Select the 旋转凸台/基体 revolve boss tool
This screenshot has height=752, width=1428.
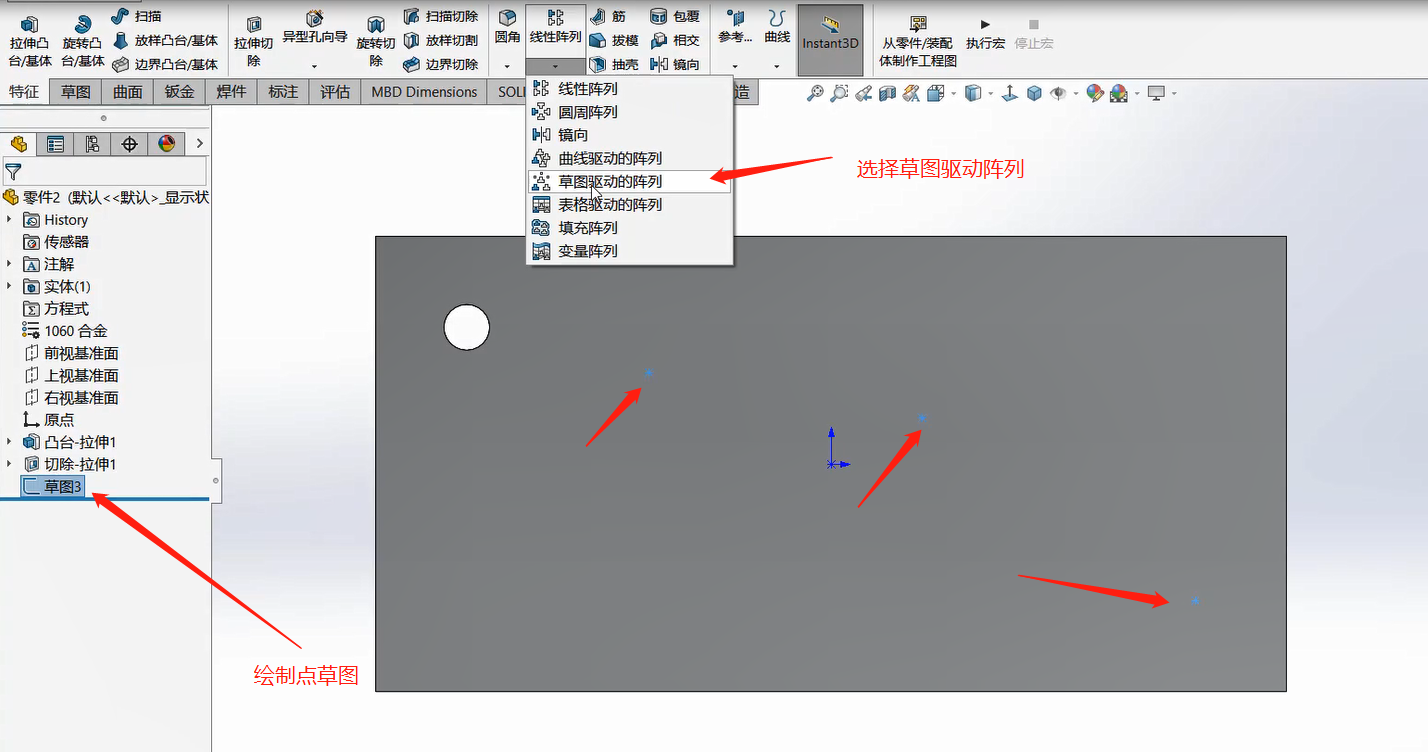[83, 41]
